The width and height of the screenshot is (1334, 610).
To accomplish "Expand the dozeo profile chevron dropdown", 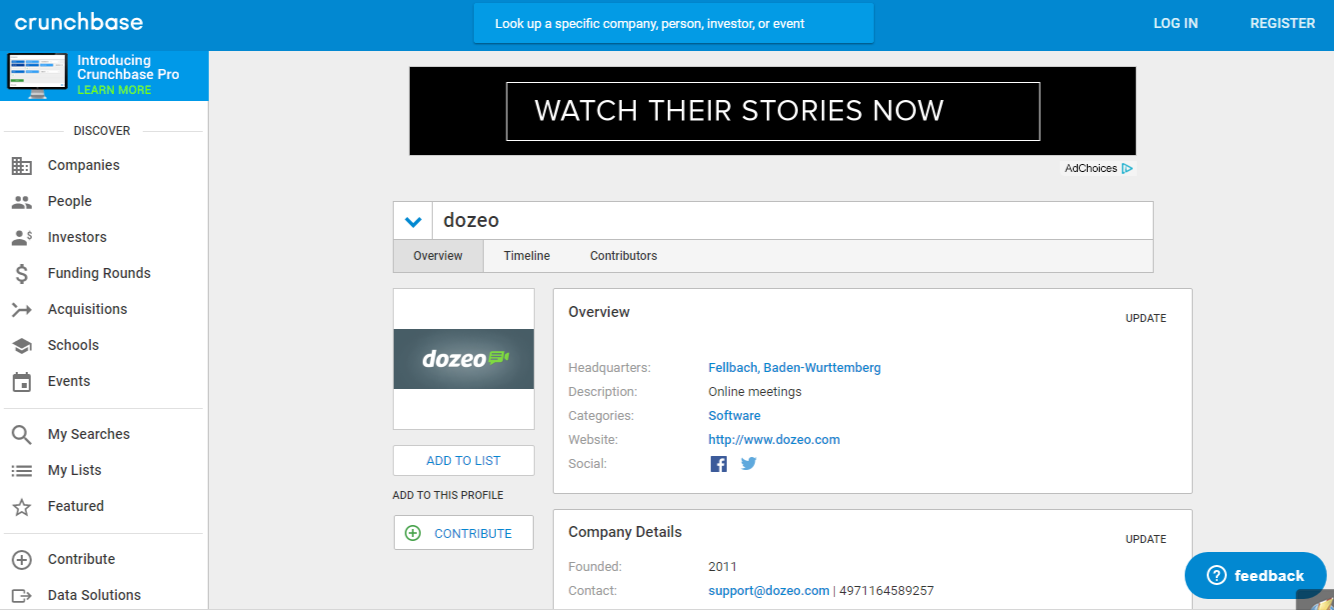I will [x=413, y=221].
